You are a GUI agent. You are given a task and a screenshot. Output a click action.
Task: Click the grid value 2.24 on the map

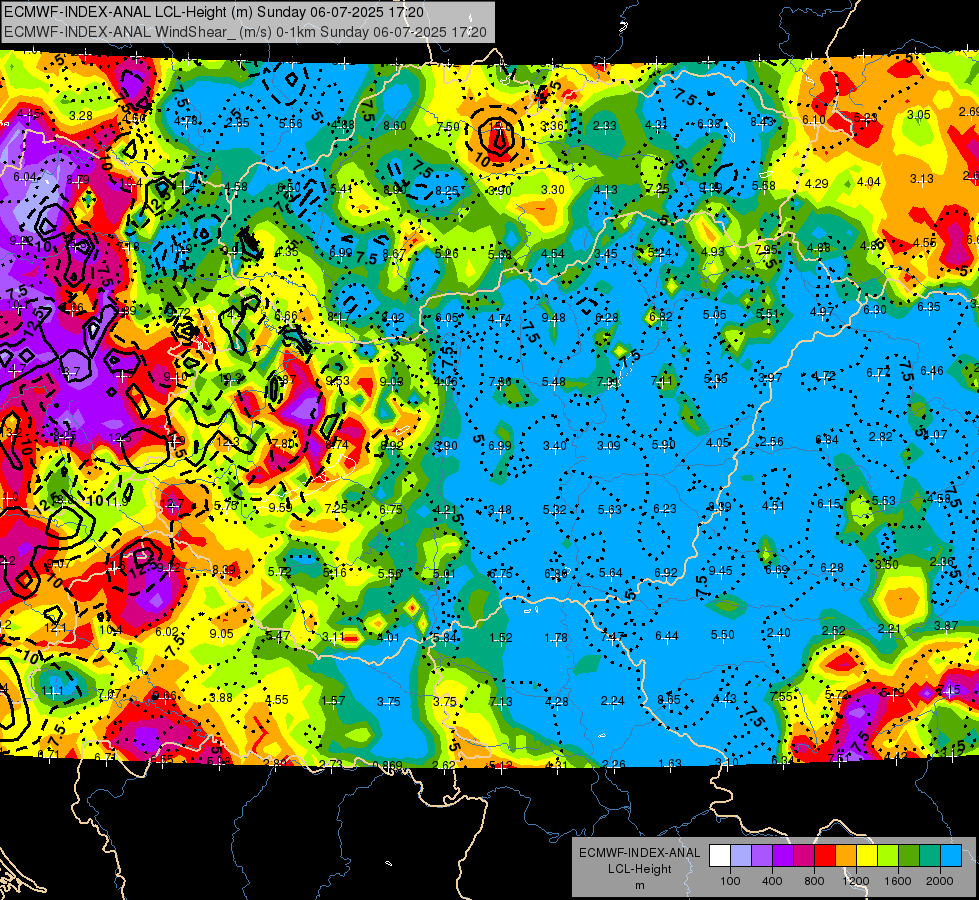click(612, 701)
